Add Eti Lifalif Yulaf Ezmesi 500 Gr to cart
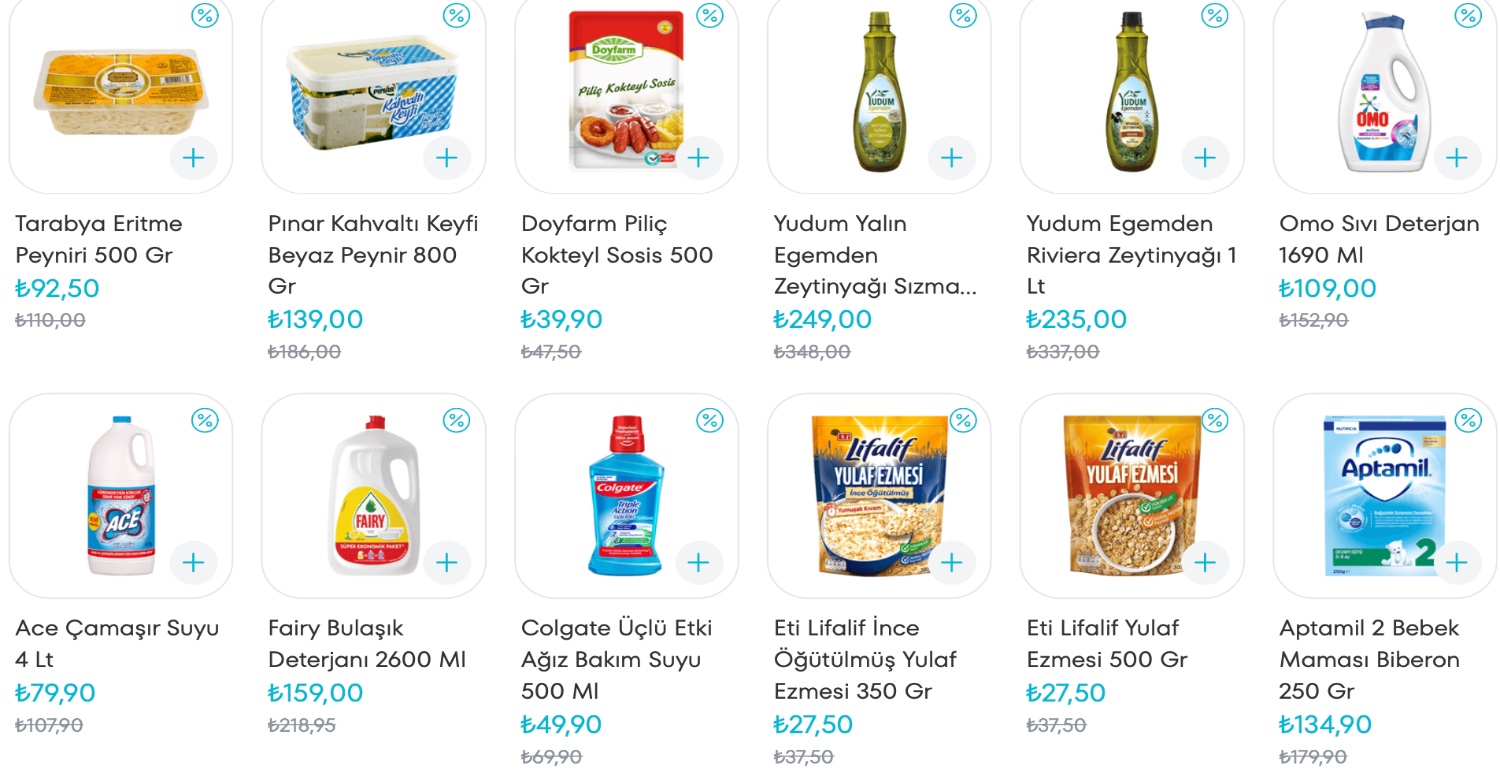The image size is (1500, 775). (1204, 563)
